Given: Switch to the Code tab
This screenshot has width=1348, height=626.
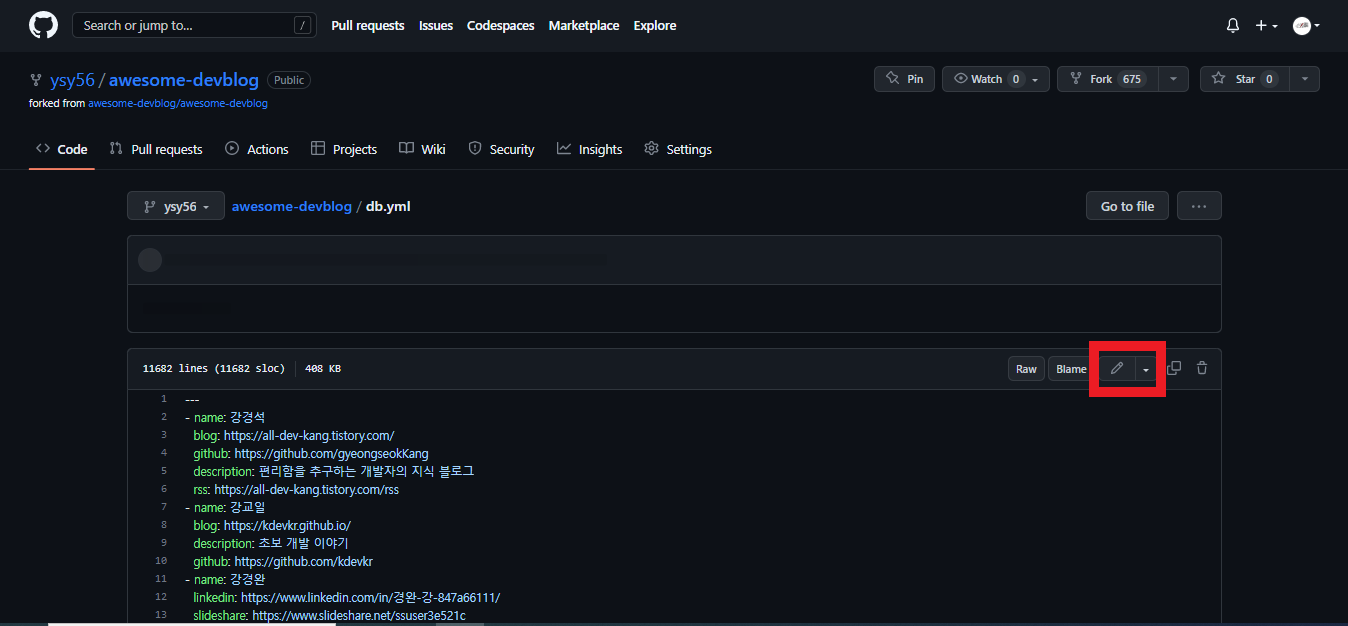Looking at the screenshot, I should [x=62, y=149].
